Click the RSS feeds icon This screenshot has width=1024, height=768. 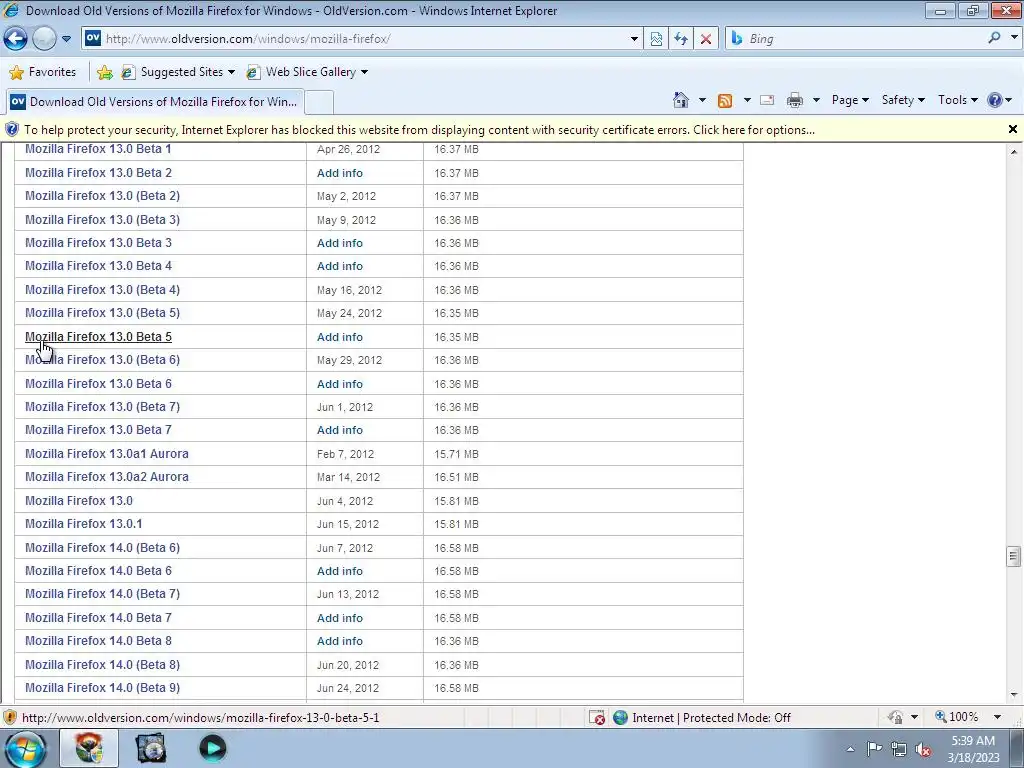(725, 101)
